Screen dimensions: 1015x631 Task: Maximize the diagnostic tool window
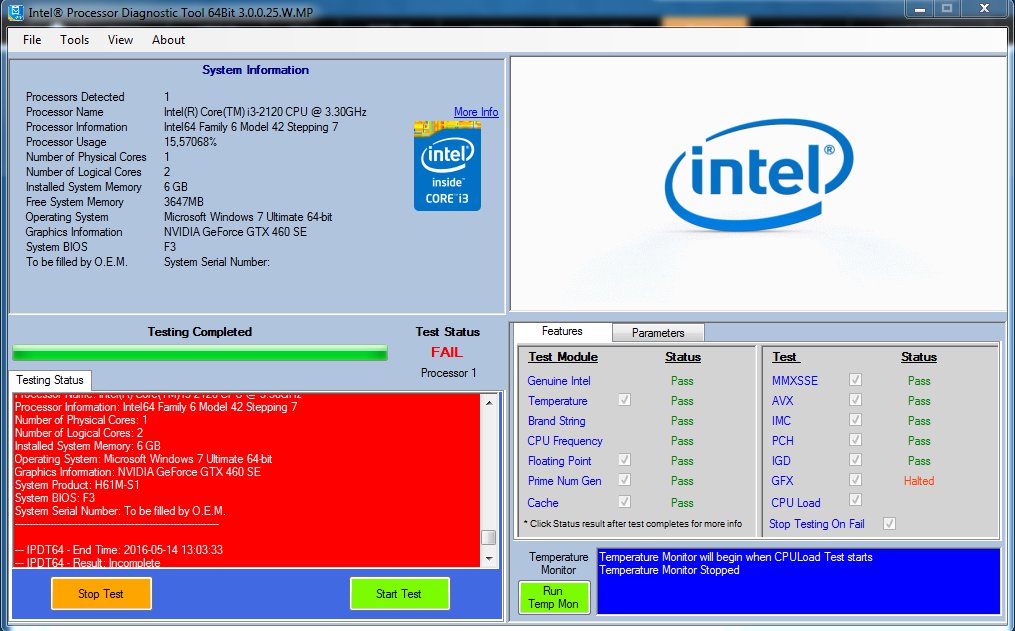pos(947,8)
